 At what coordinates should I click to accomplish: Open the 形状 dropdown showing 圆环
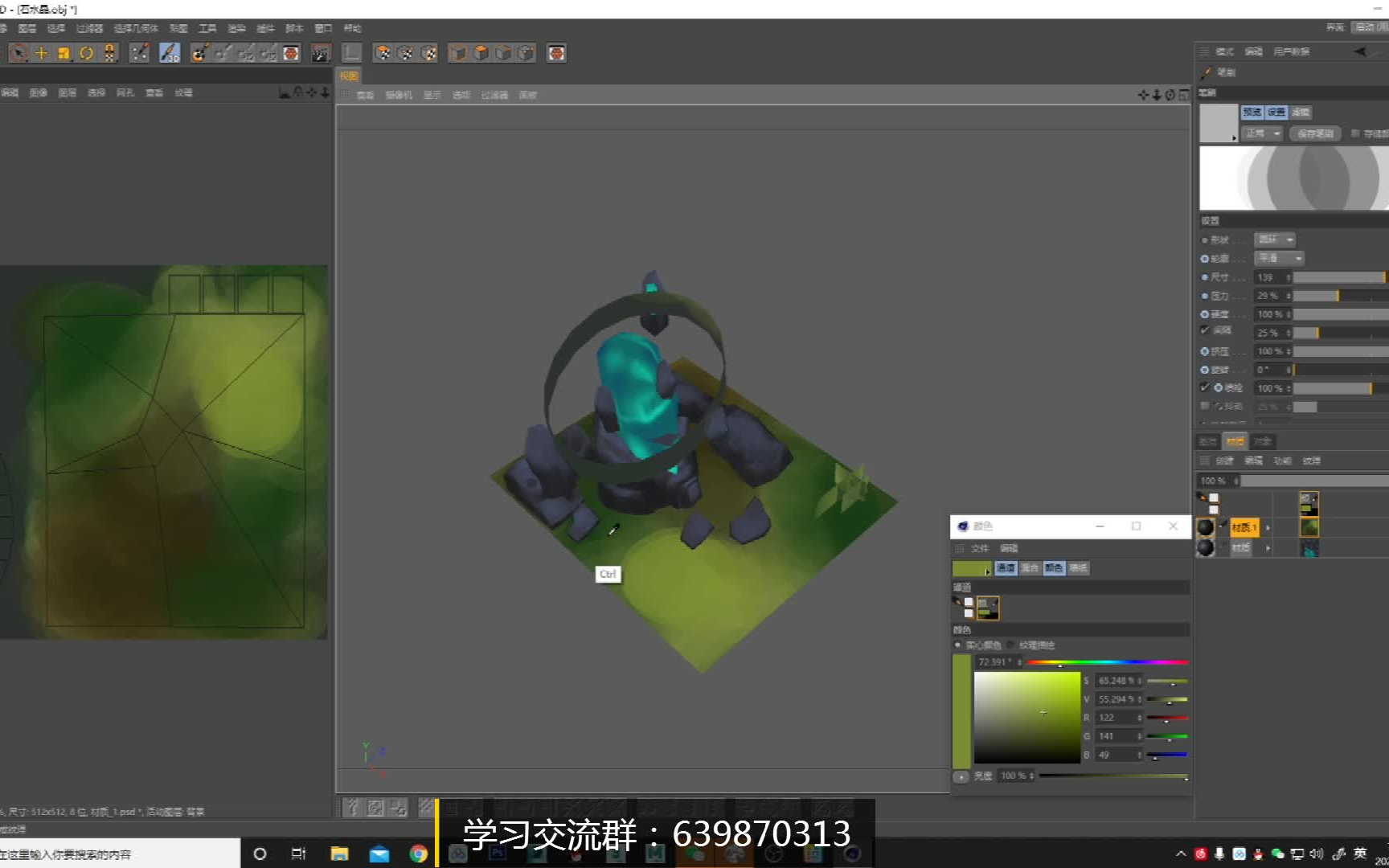click(1274, 240)
